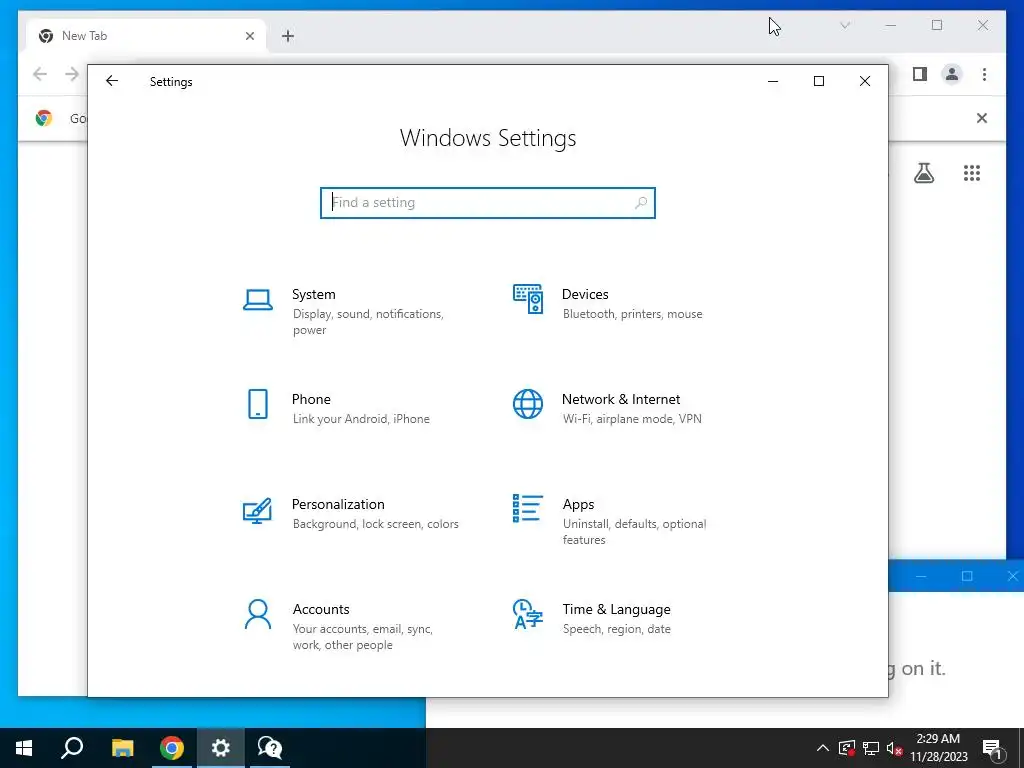Open the taskbar search magnifier
The height and width of the screenshot is (768, 1024).
tap(72, 748)
